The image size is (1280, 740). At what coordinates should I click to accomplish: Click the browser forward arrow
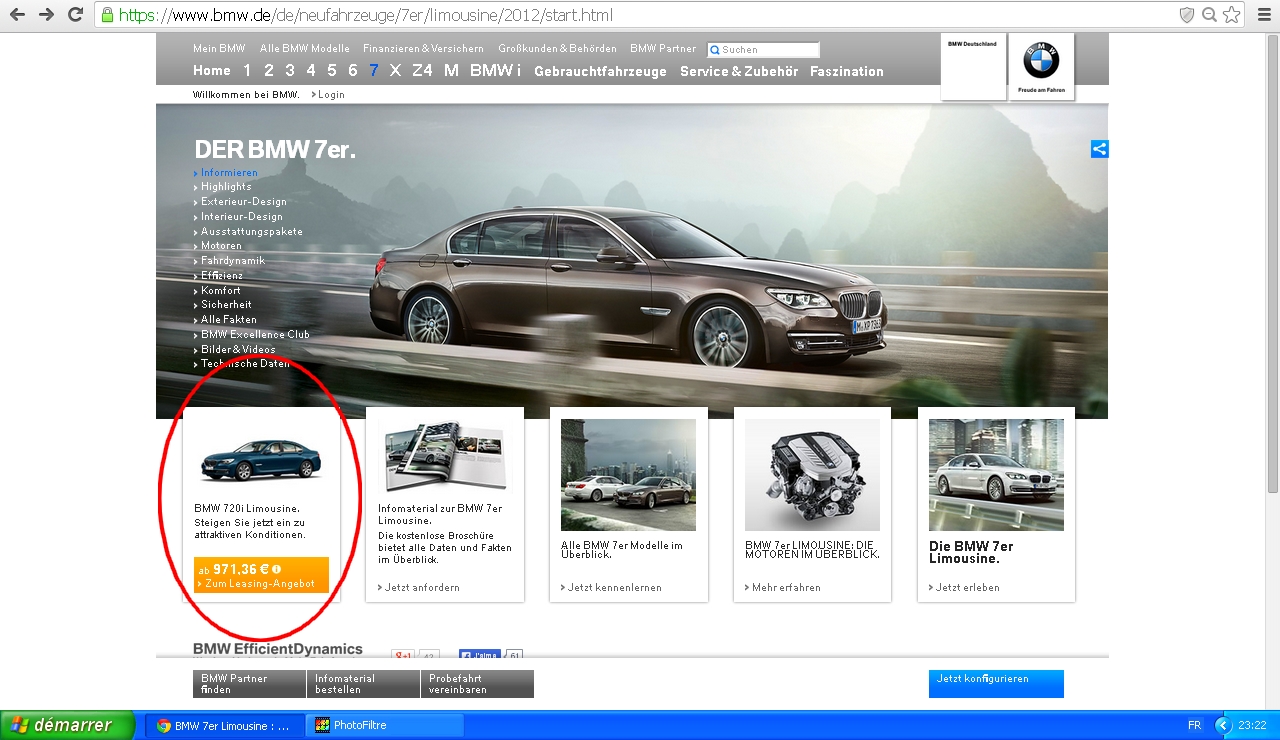point(47,15)
